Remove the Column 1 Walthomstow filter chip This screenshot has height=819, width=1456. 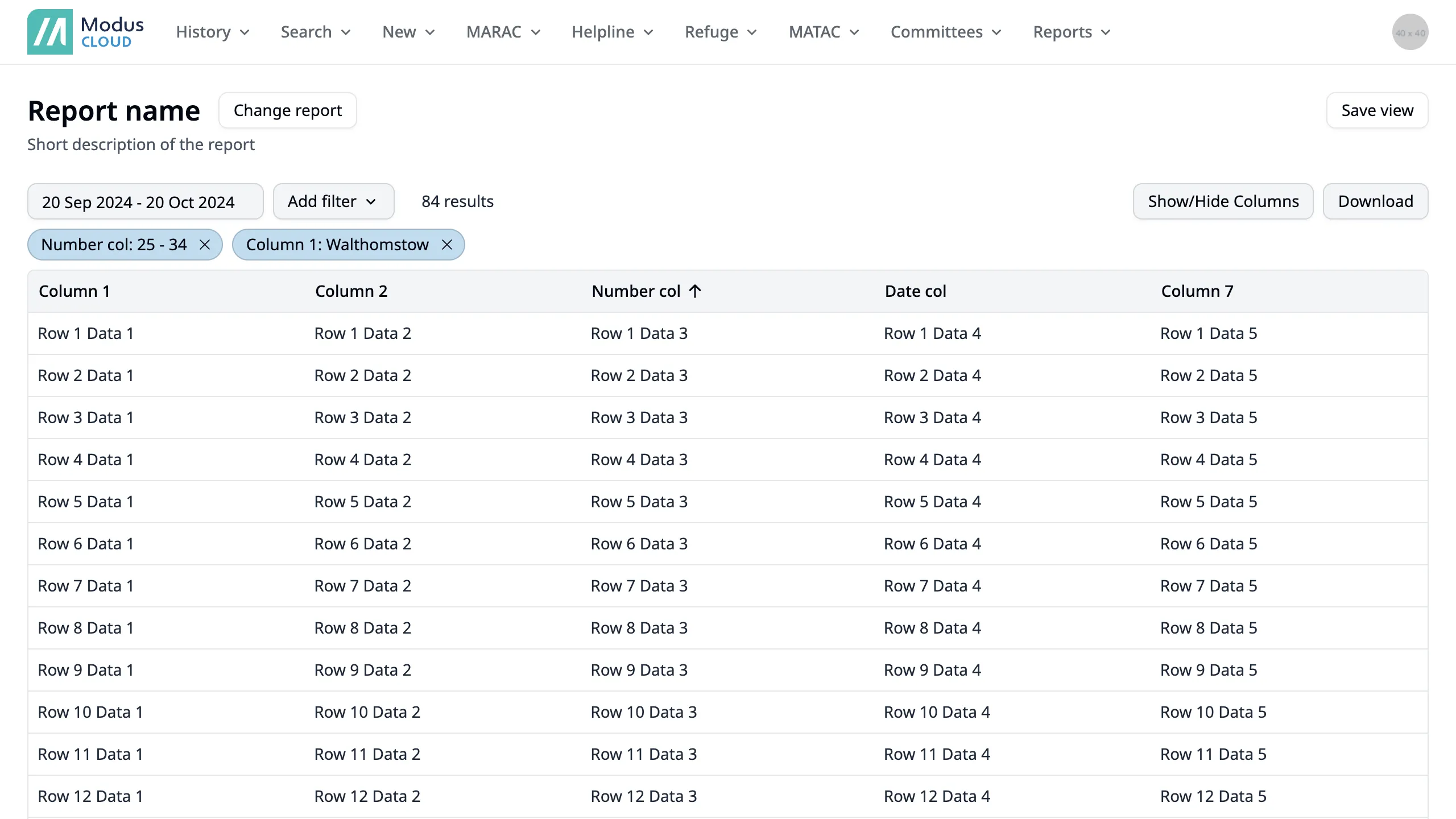pos(447,245)
